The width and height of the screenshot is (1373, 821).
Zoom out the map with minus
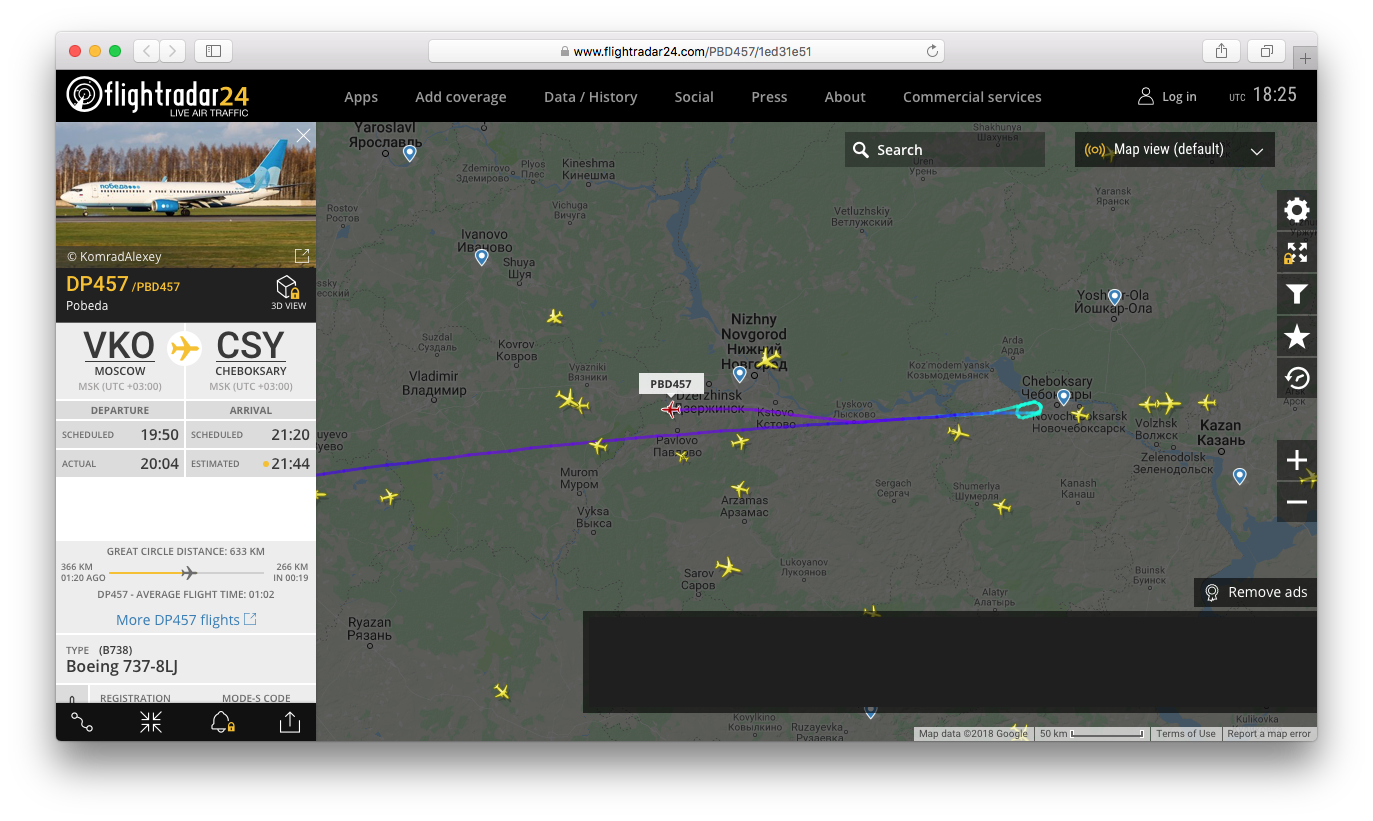(x=1296, y=502)
